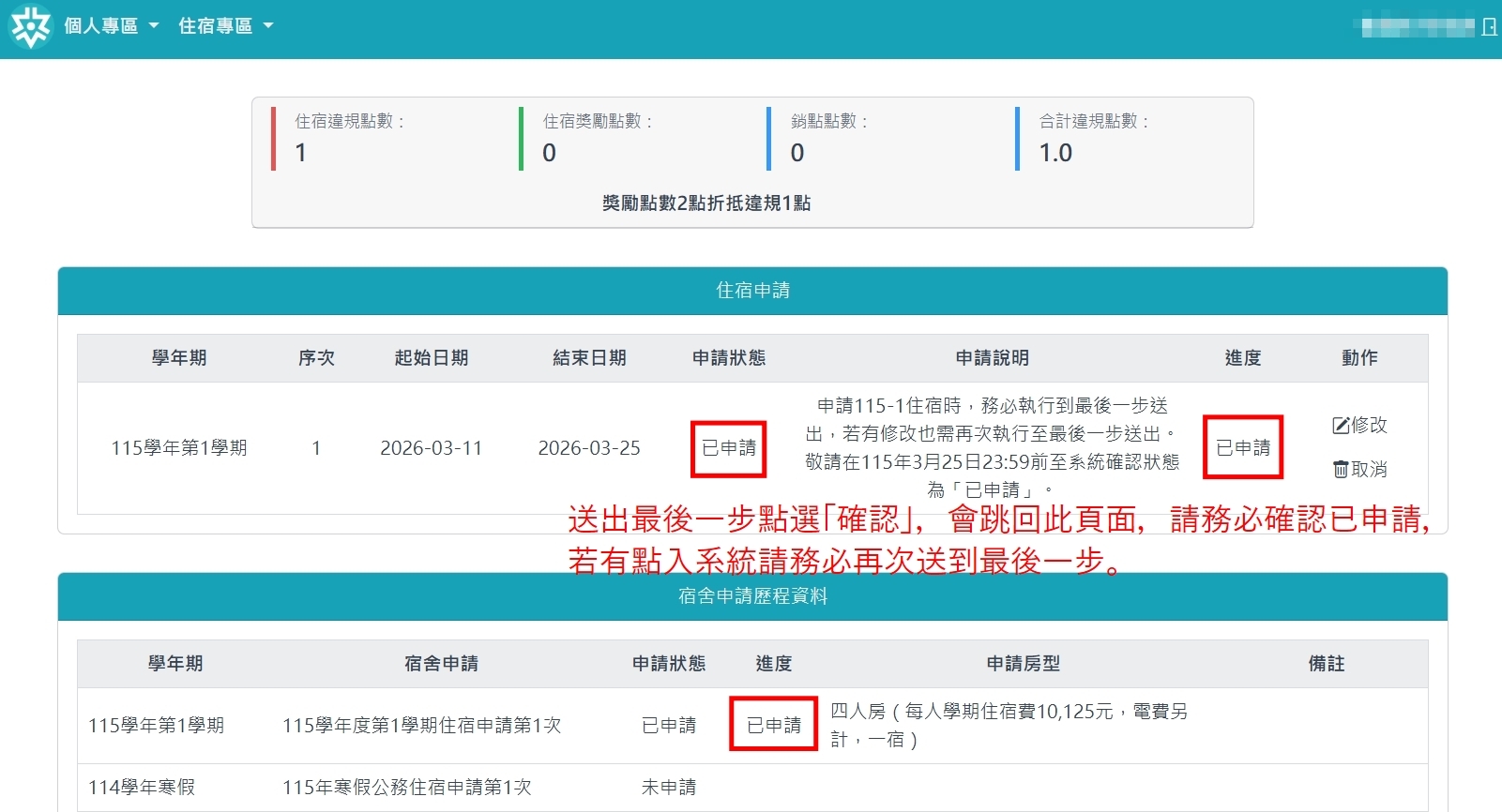Click the 起始日期 column header
Image resolution: width=1502 pixels, height=812 pixels.
tap(432, 358)
